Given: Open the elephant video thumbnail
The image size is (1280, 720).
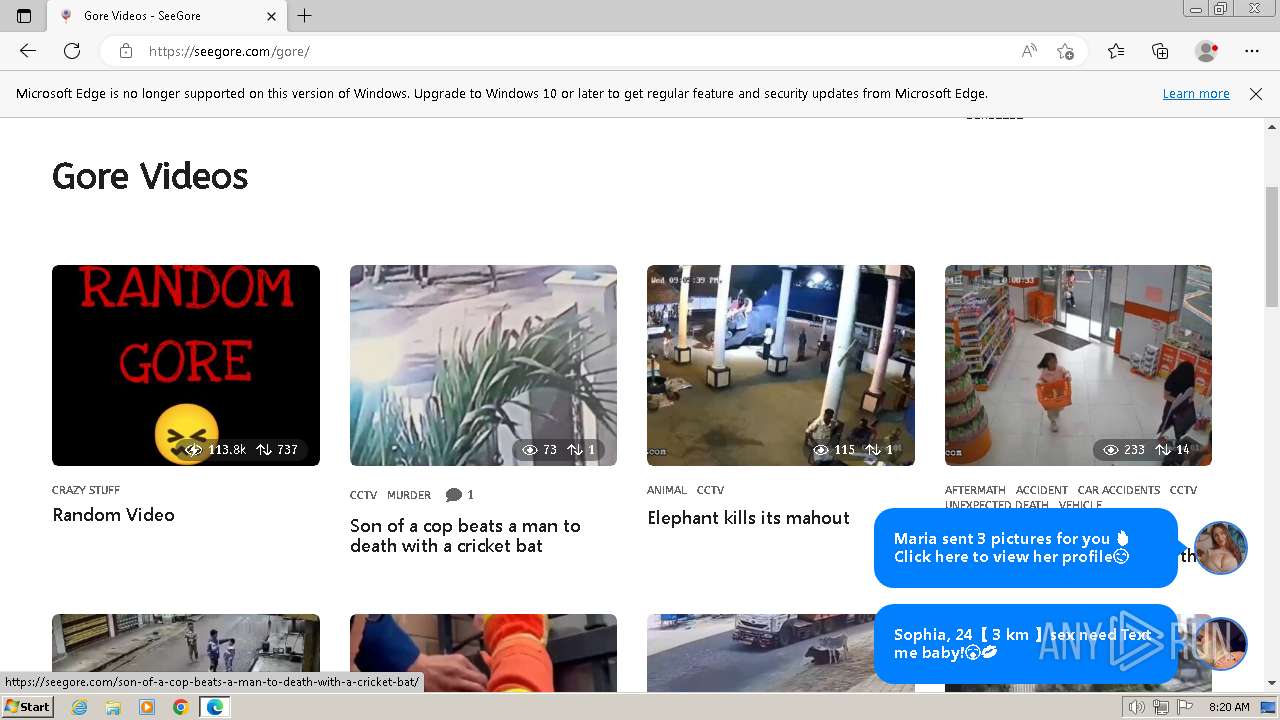Looking at the screenshot, I should tap(781, 365).
